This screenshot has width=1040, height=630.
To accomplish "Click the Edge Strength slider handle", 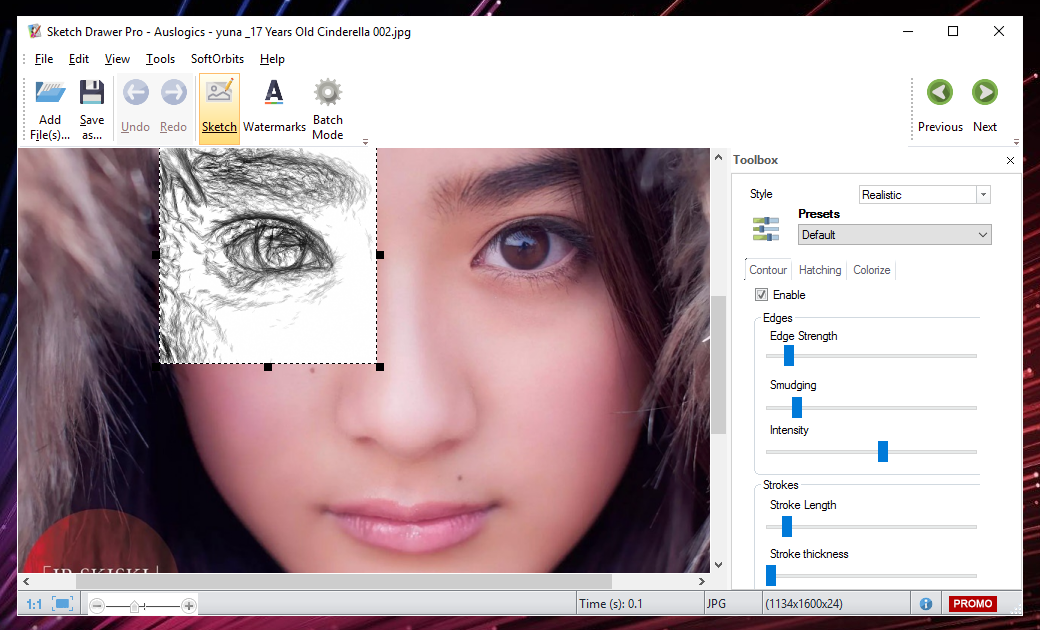I will 789,355.
